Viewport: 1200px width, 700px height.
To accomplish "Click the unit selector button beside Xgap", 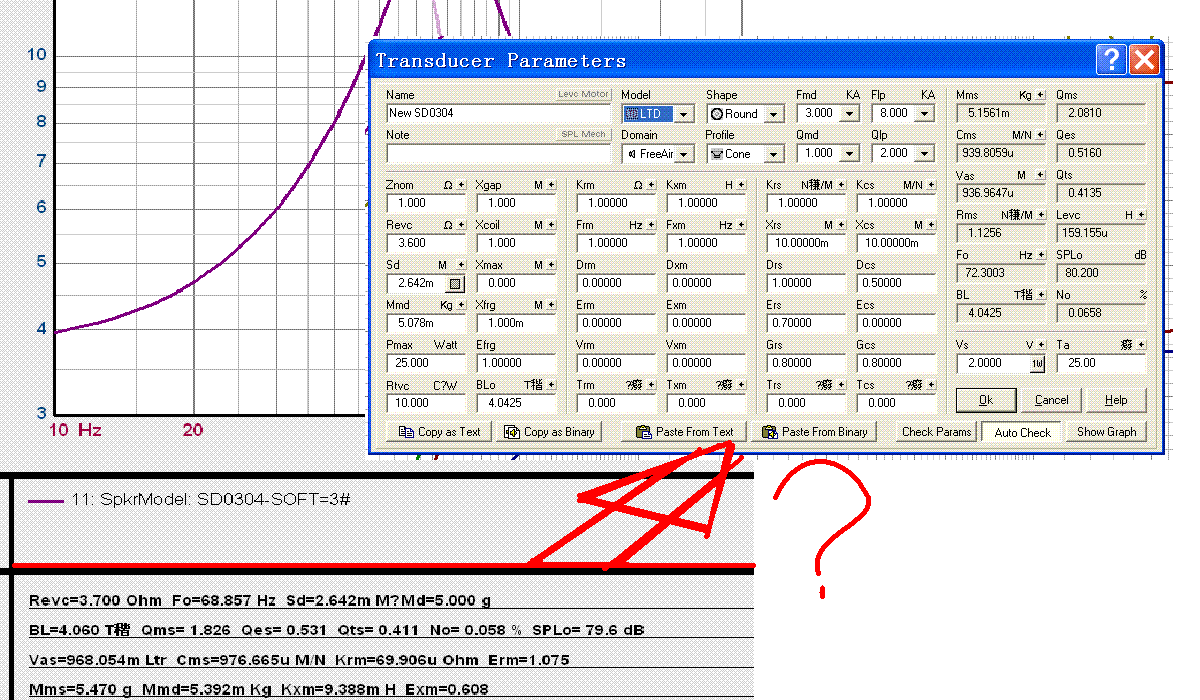I will [x=551, y=185].
